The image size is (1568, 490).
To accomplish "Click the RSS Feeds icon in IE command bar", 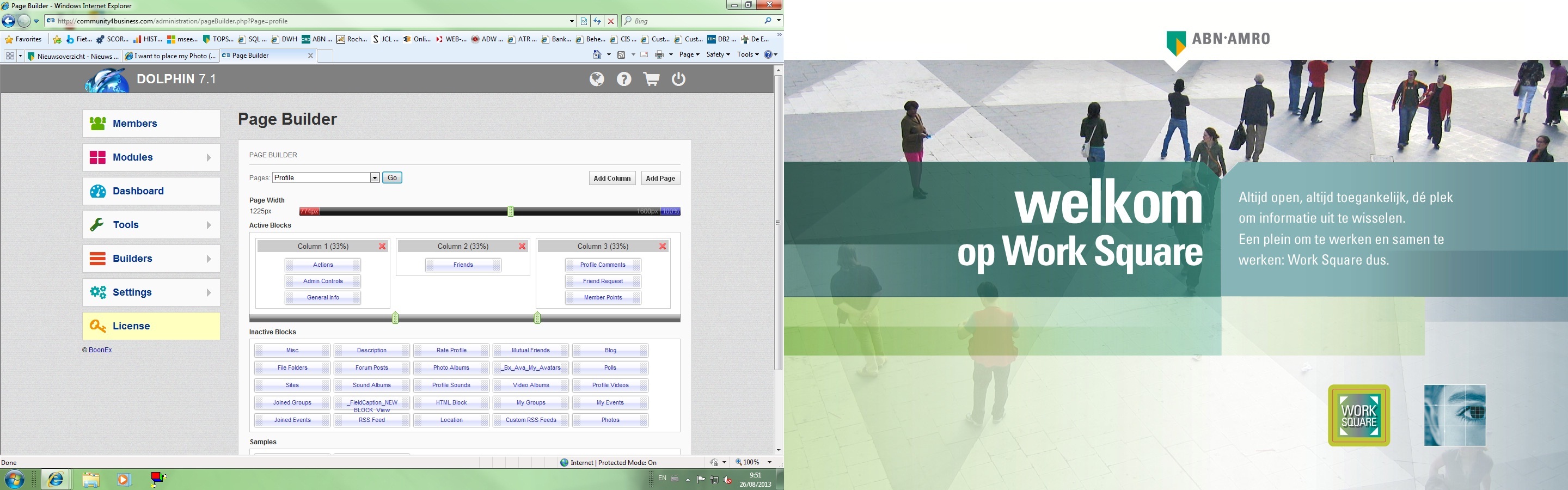I will coord(621,55).
